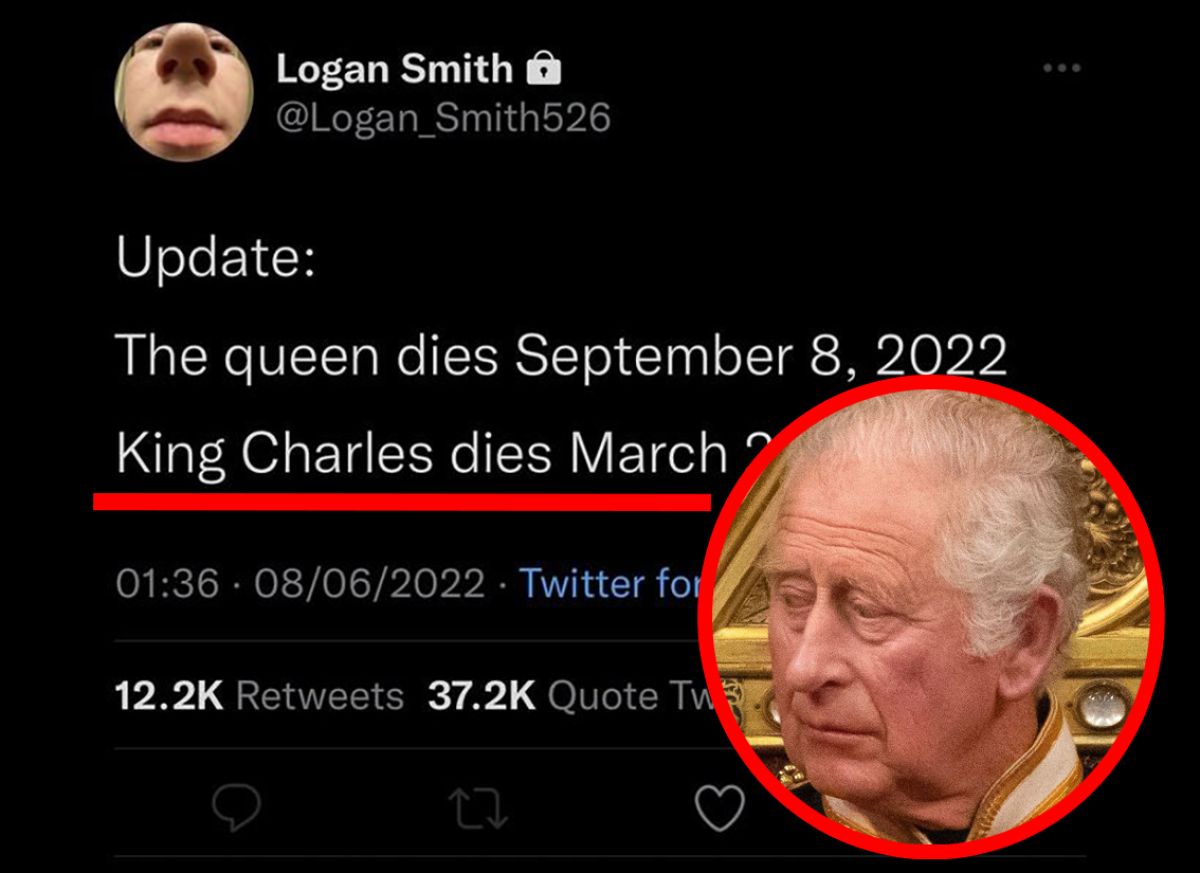Click the display name Logan Smith
This screenshot has width=1200, height=873.
[x=394, y=69]
